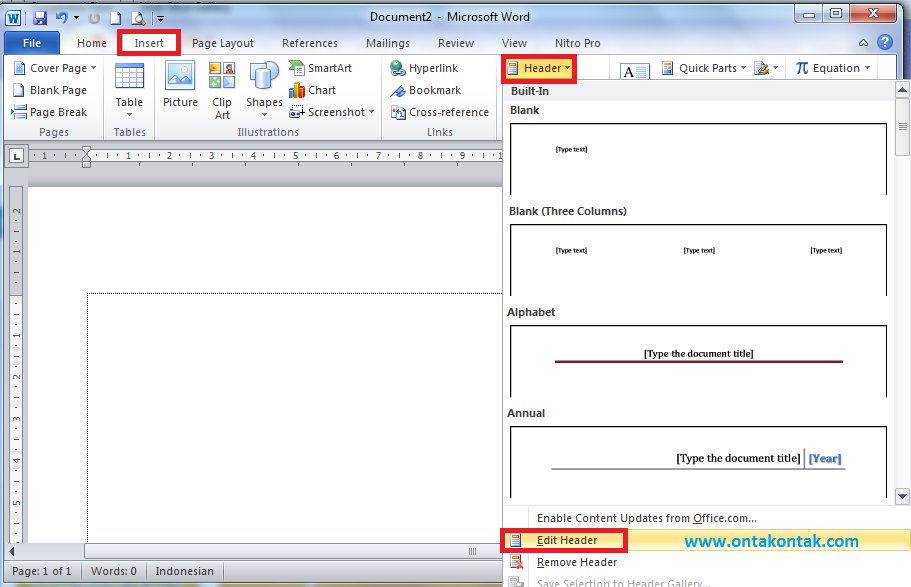Open the Cover Page dropdown
911x587 pixels.
tap(55, 68)
